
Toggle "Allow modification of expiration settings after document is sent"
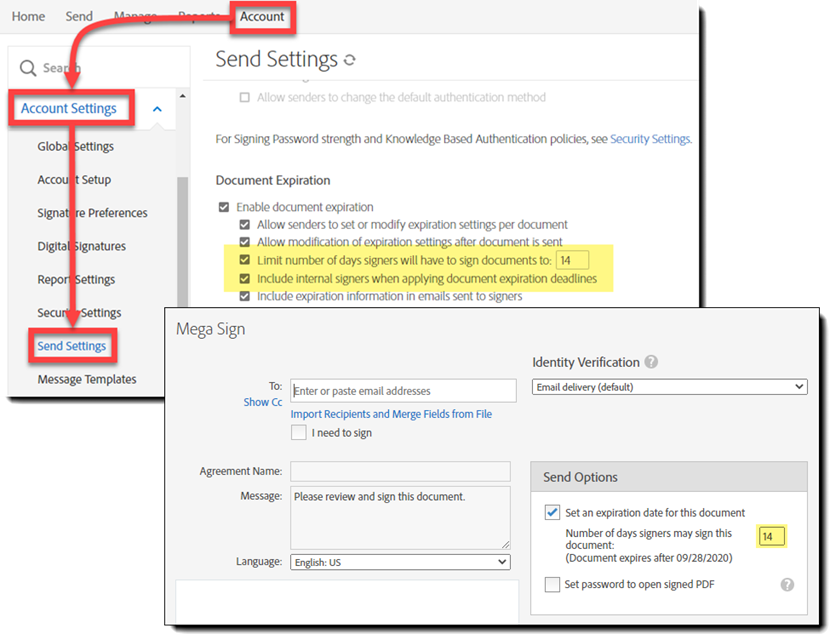(x=243, y=241)
